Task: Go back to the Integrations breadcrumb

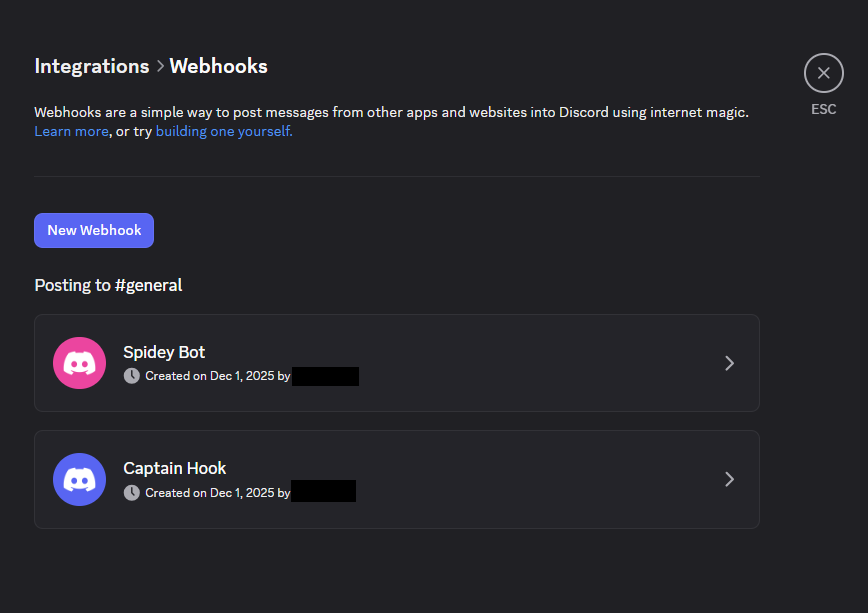Action: [x=91, y=66]
